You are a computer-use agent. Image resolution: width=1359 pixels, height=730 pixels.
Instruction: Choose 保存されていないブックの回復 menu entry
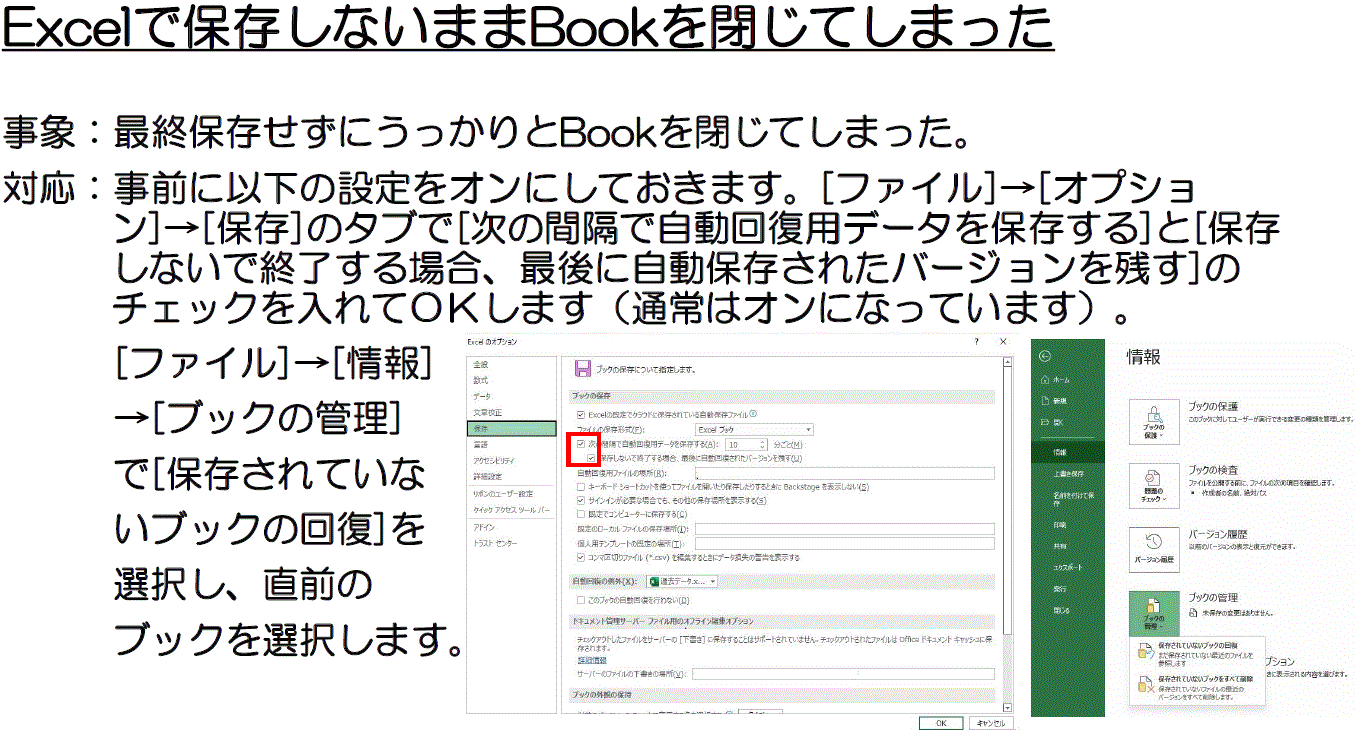[x=1197, y=653]
